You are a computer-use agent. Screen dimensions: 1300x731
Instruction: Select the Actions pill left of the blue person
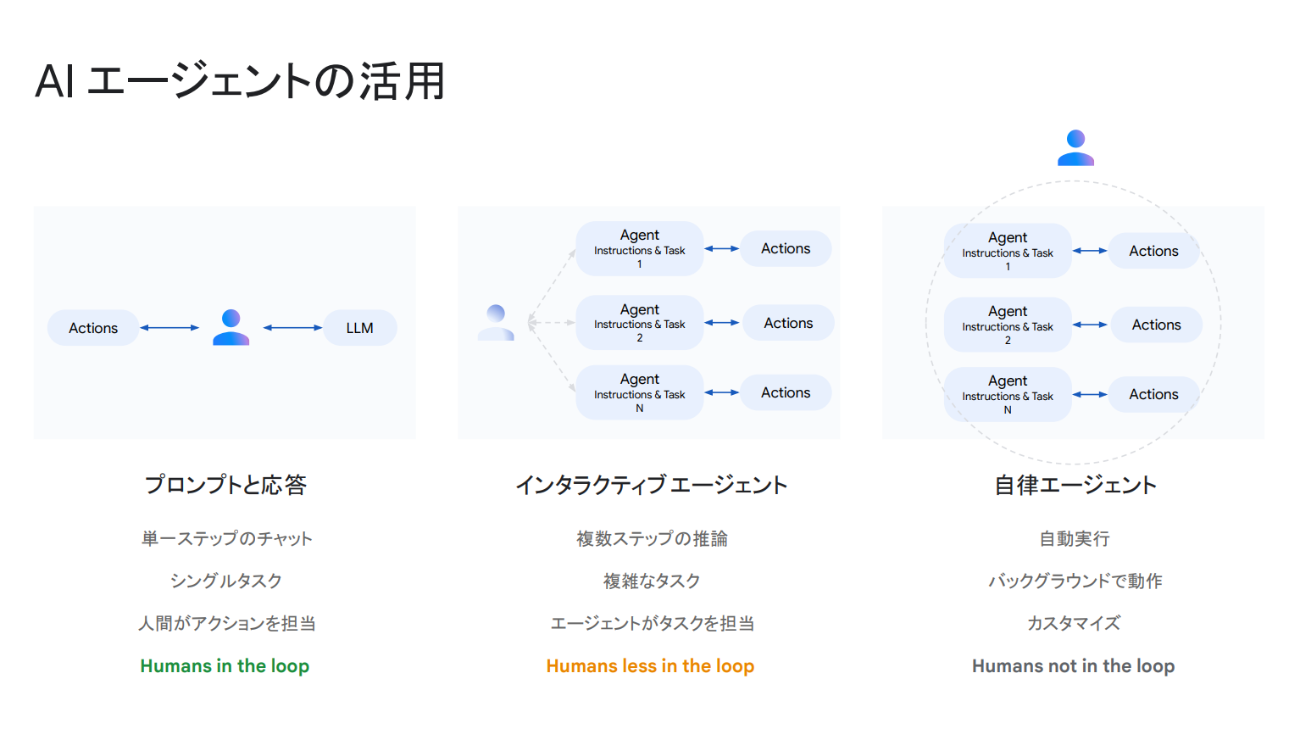[93, 328]
